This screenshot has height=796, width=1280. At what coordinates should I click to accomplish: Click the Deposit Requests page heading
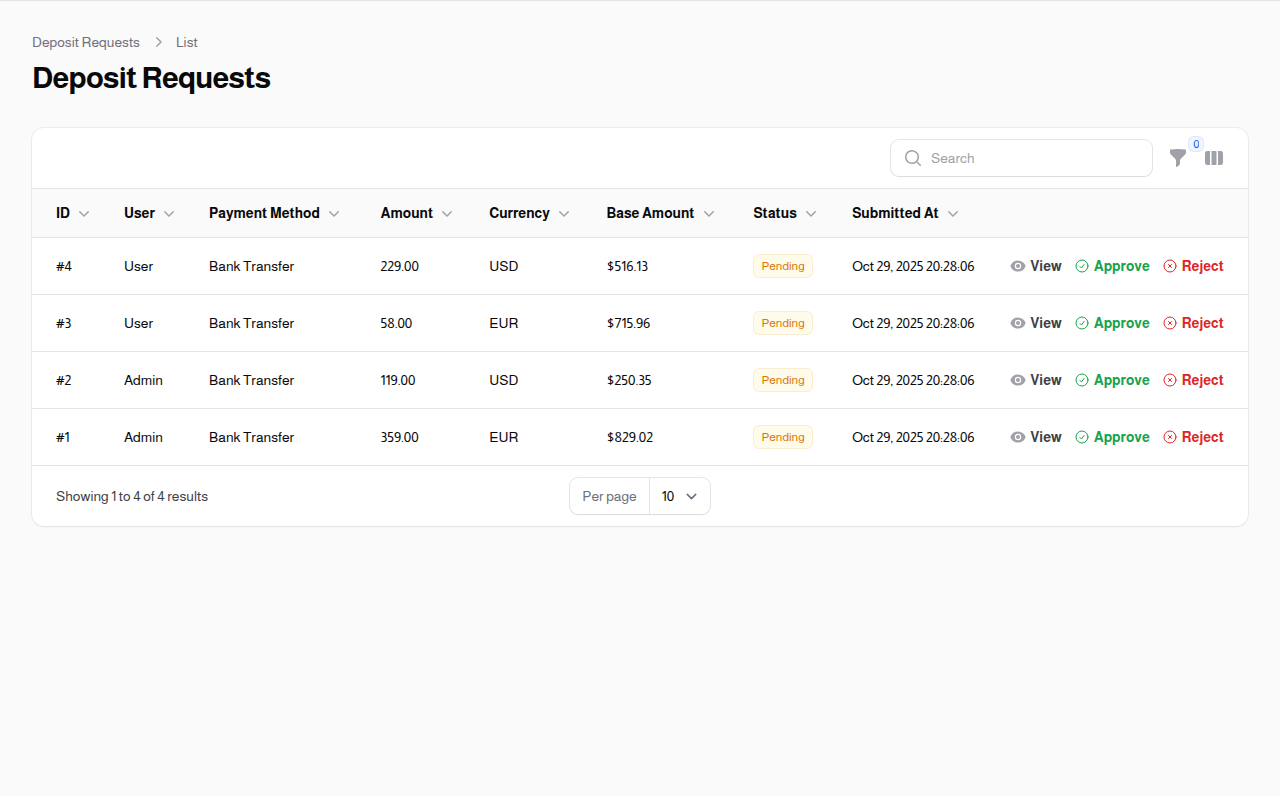(x=151, y=78)
